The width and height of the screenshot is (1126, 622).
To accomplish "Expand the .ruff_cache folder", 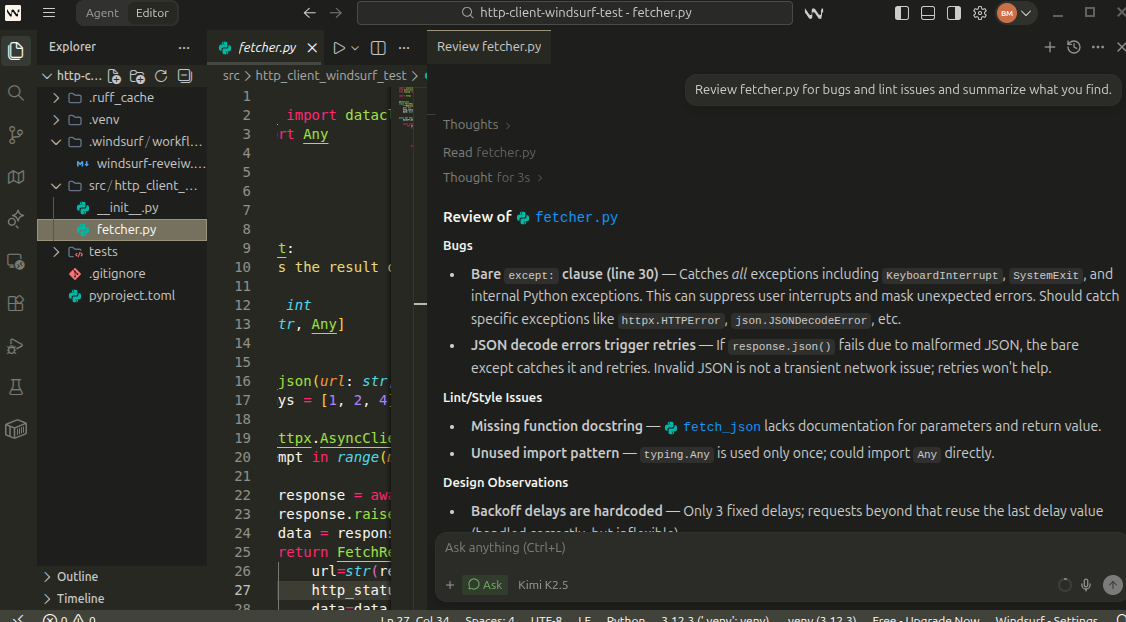I will (x=122, y=98).
